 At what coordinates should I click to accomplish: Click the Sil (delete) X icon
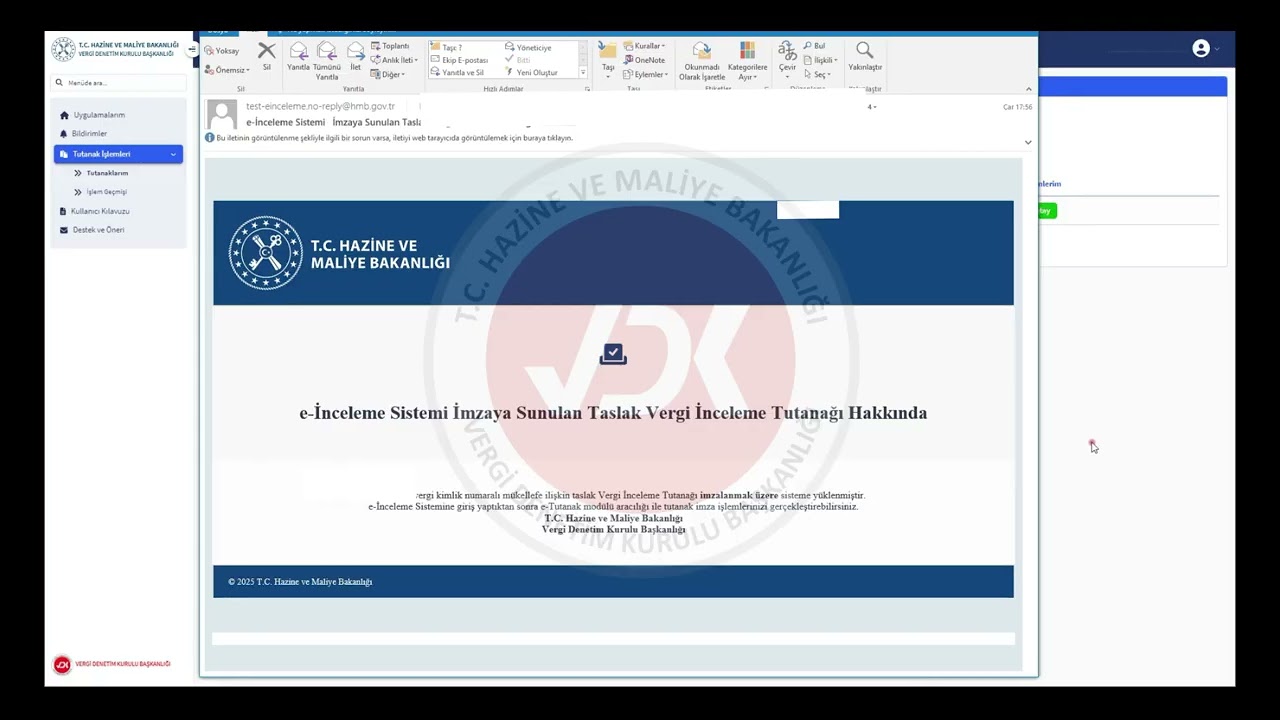pyautogui.click(x=266, y=51)
